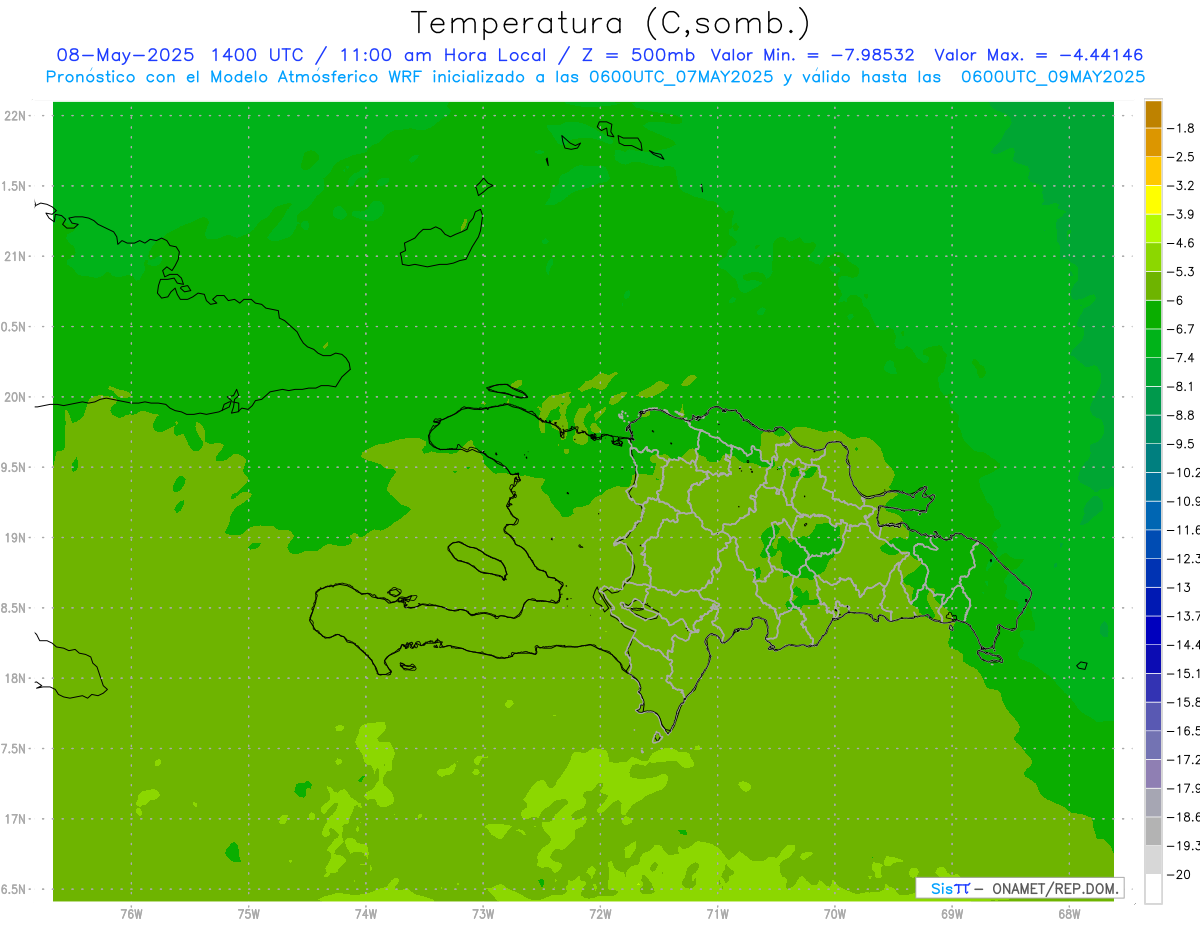Click the '0600UTC_09MAY2025' valid-until timestamp
Viewport: 1200px width, 927px height.
(x=1053, y=77)
